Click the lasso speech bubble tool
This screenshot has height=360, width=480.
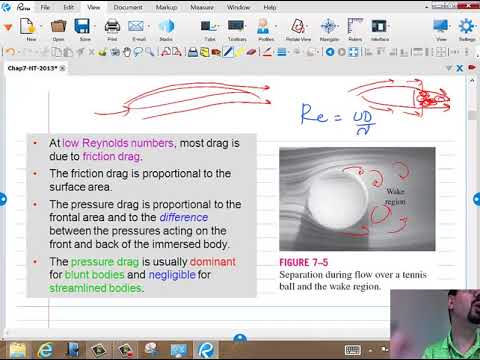[x=138, y=52]
